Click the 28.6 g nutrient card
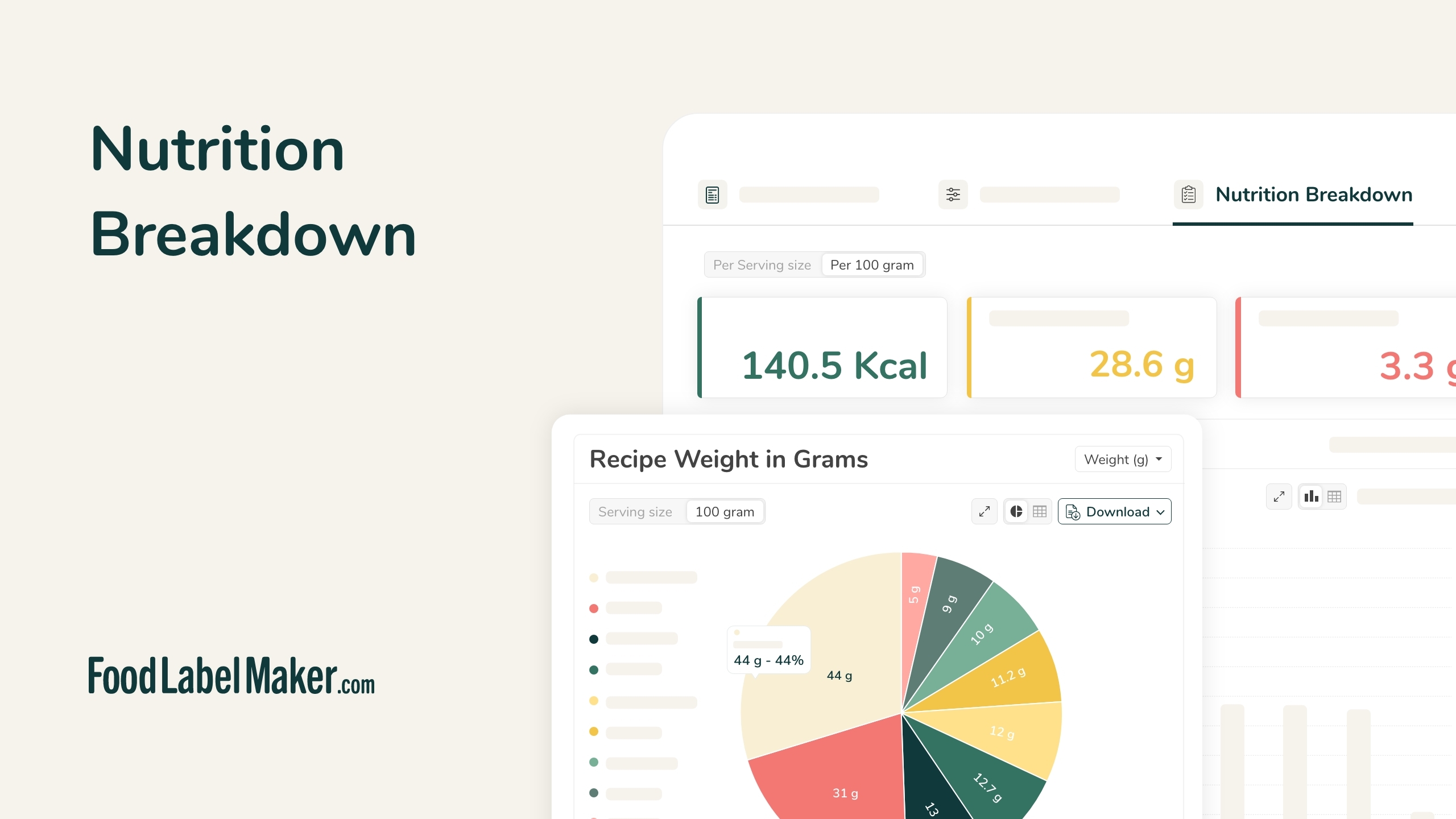 click(1091, 348)
